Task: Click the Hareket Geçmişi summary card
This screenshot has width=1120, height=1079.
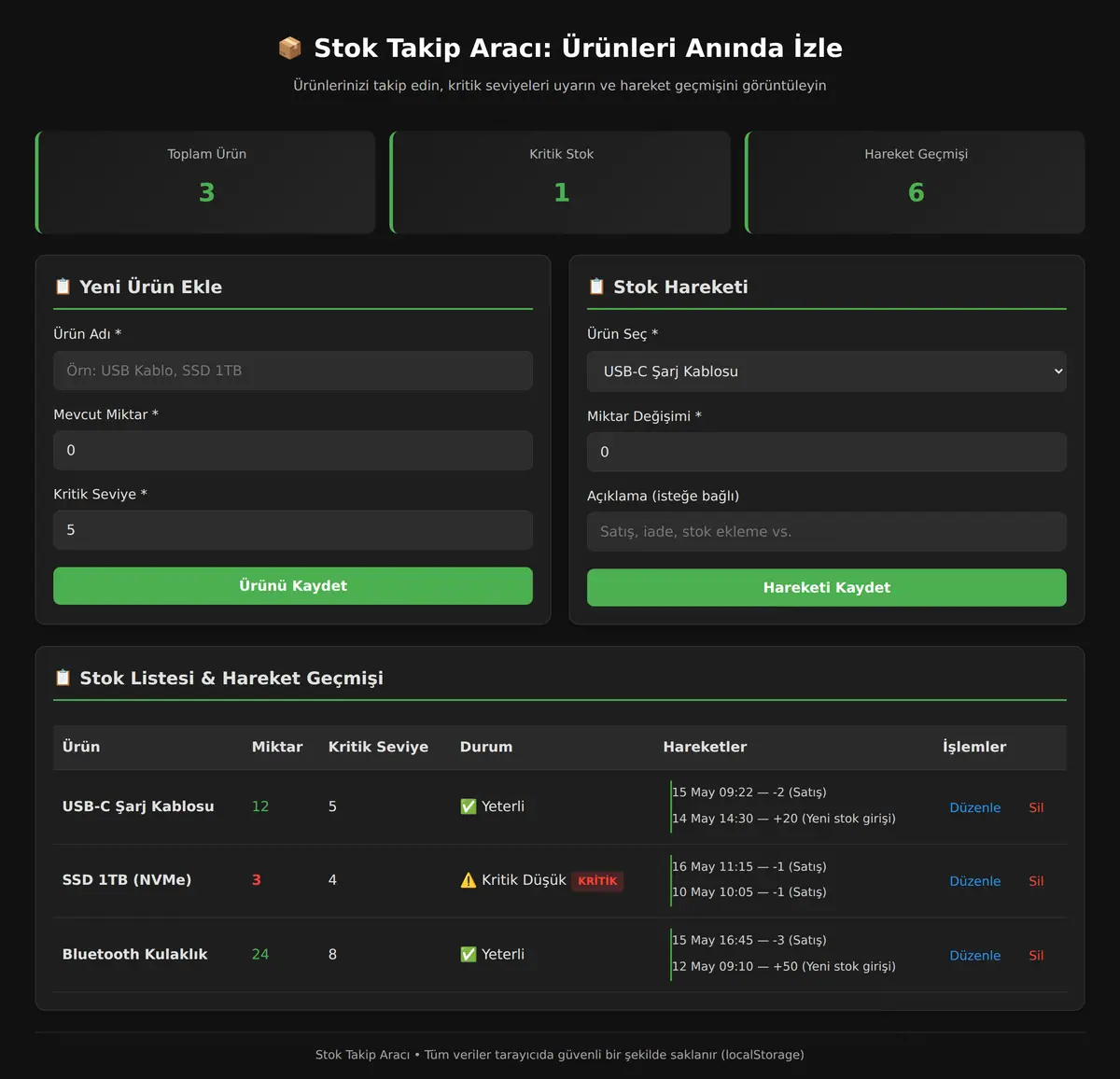Action: (x=915, y=182)
